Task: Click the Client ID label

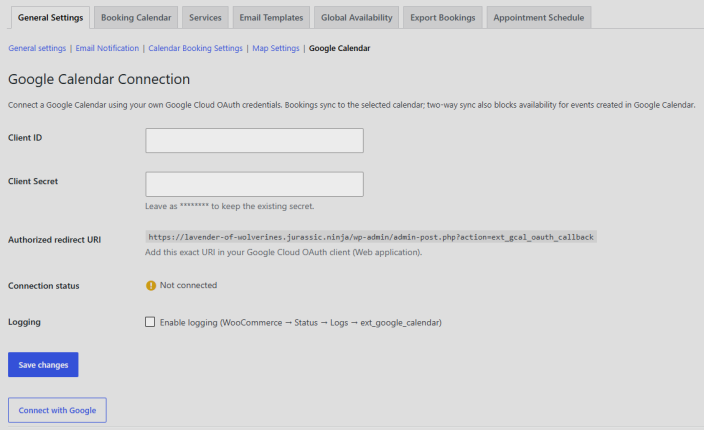Action: coord(25,138)
